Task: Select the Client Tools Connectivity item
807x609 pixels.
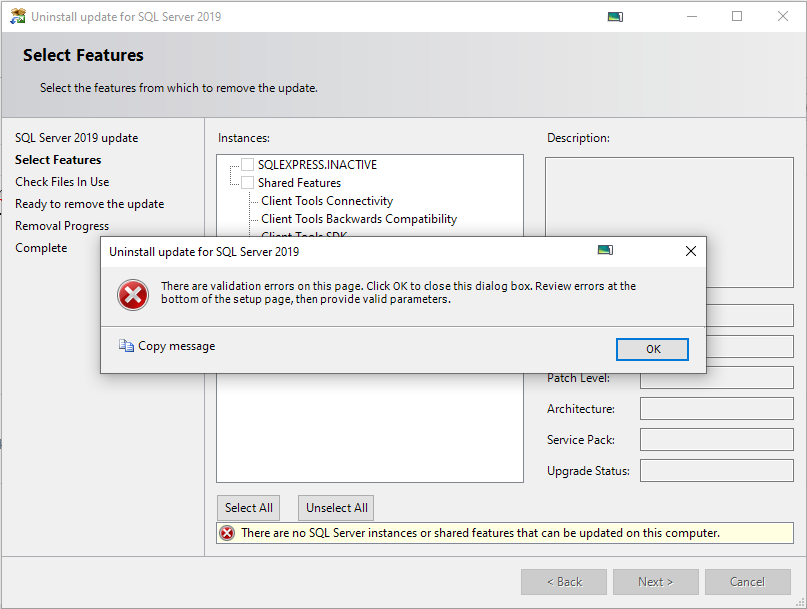Action: tap(327, 201)
